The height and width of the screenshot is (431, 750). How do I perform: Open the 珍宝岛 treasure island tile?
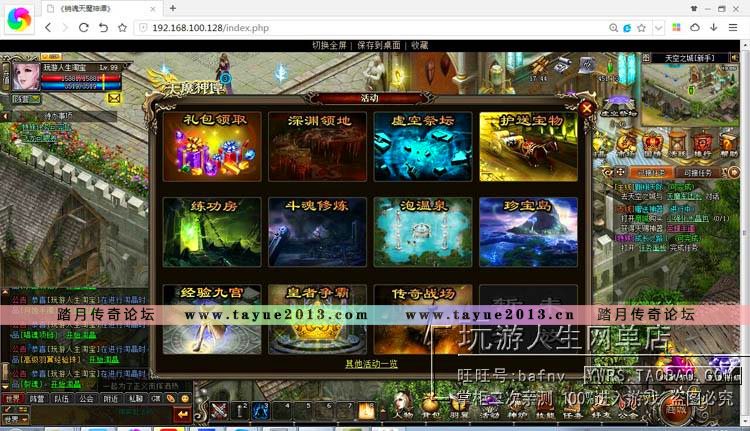click(529, 232)
